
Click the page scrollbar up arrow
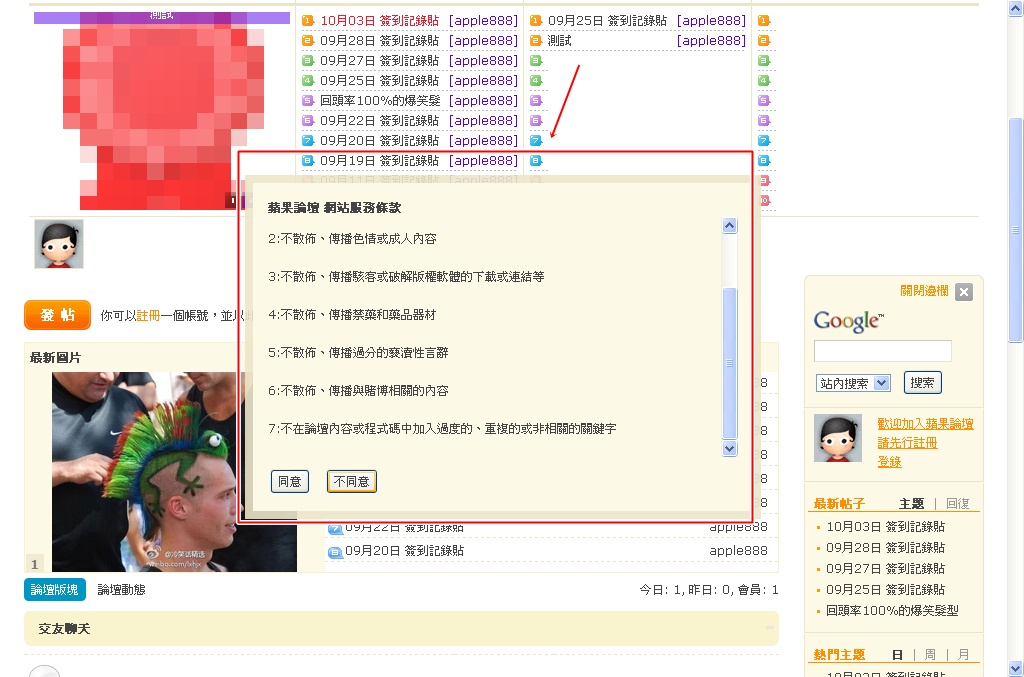coord(1016,8)
